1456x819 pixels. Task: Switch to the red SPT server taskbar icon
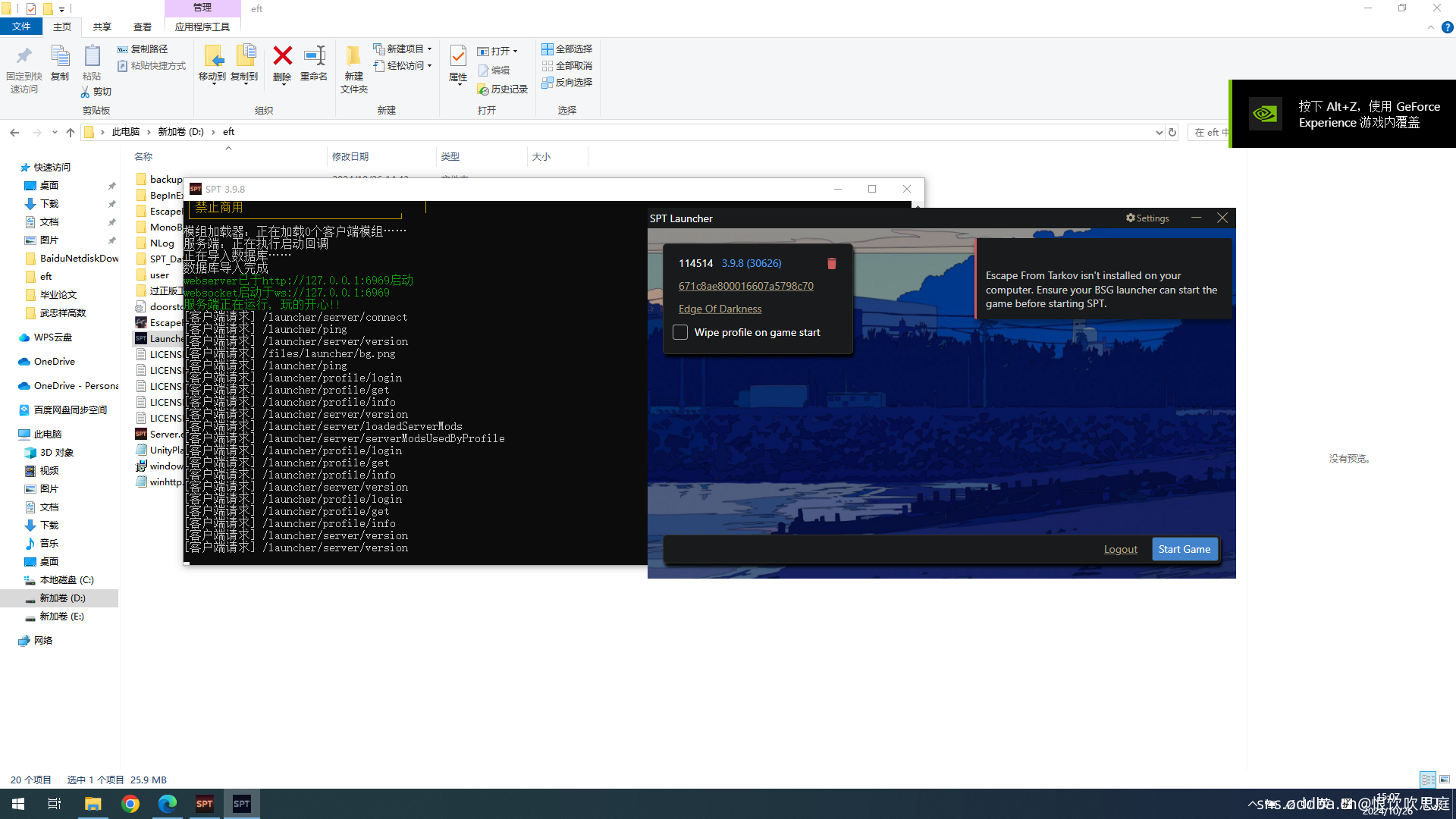pos(205,804)
